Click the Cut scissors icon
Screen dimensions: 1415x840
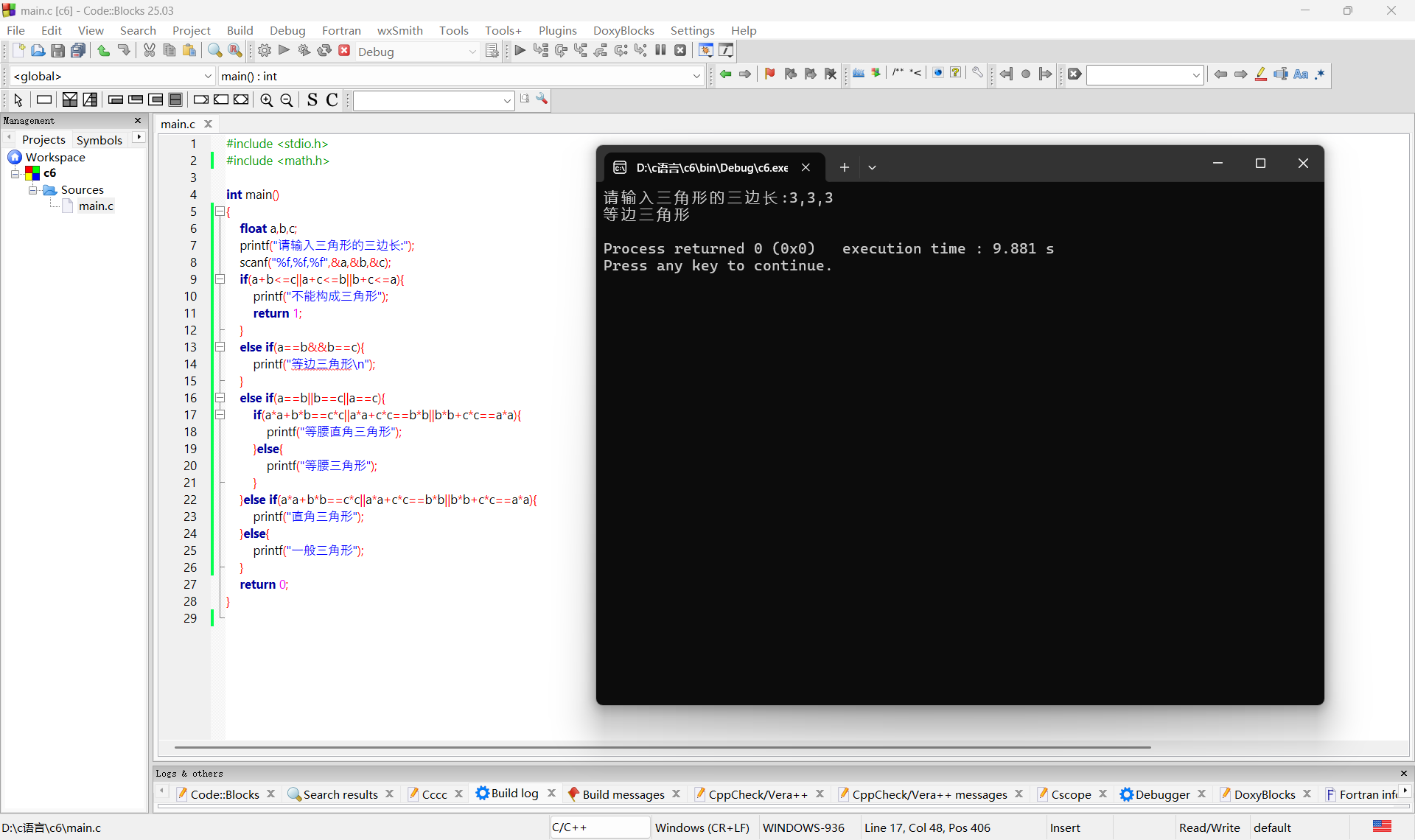point(150,51)
